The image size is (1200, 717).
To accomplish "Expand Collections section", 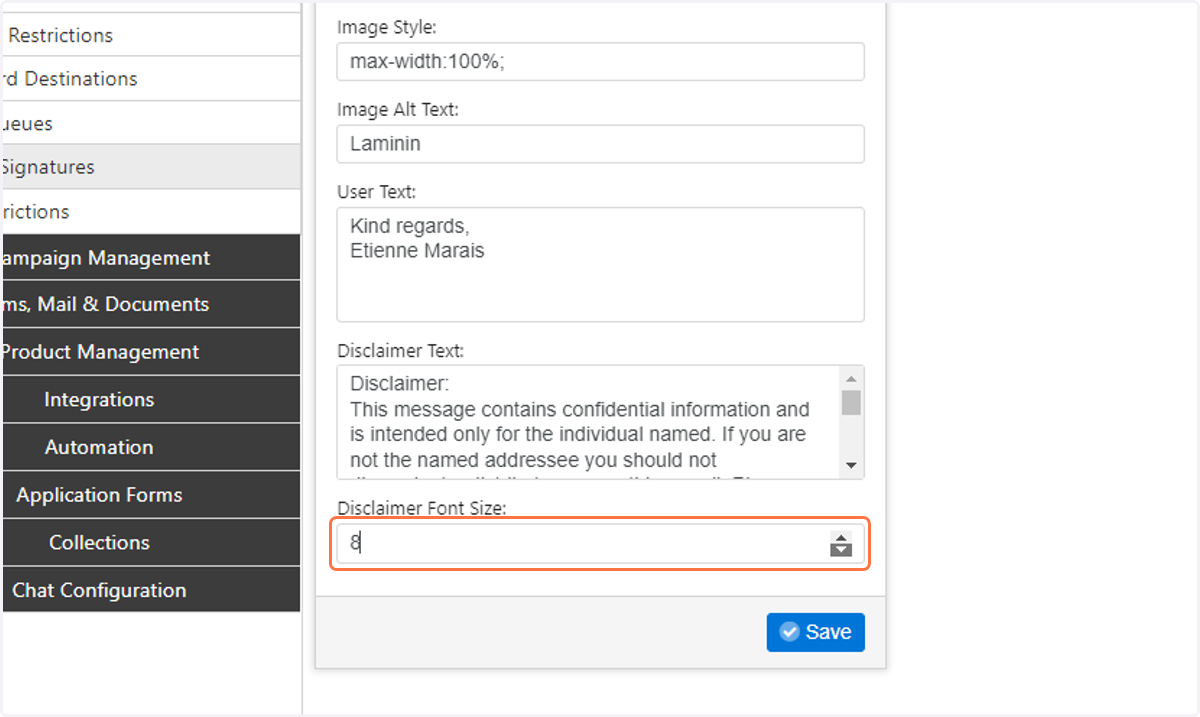I will tap(150, 542).
